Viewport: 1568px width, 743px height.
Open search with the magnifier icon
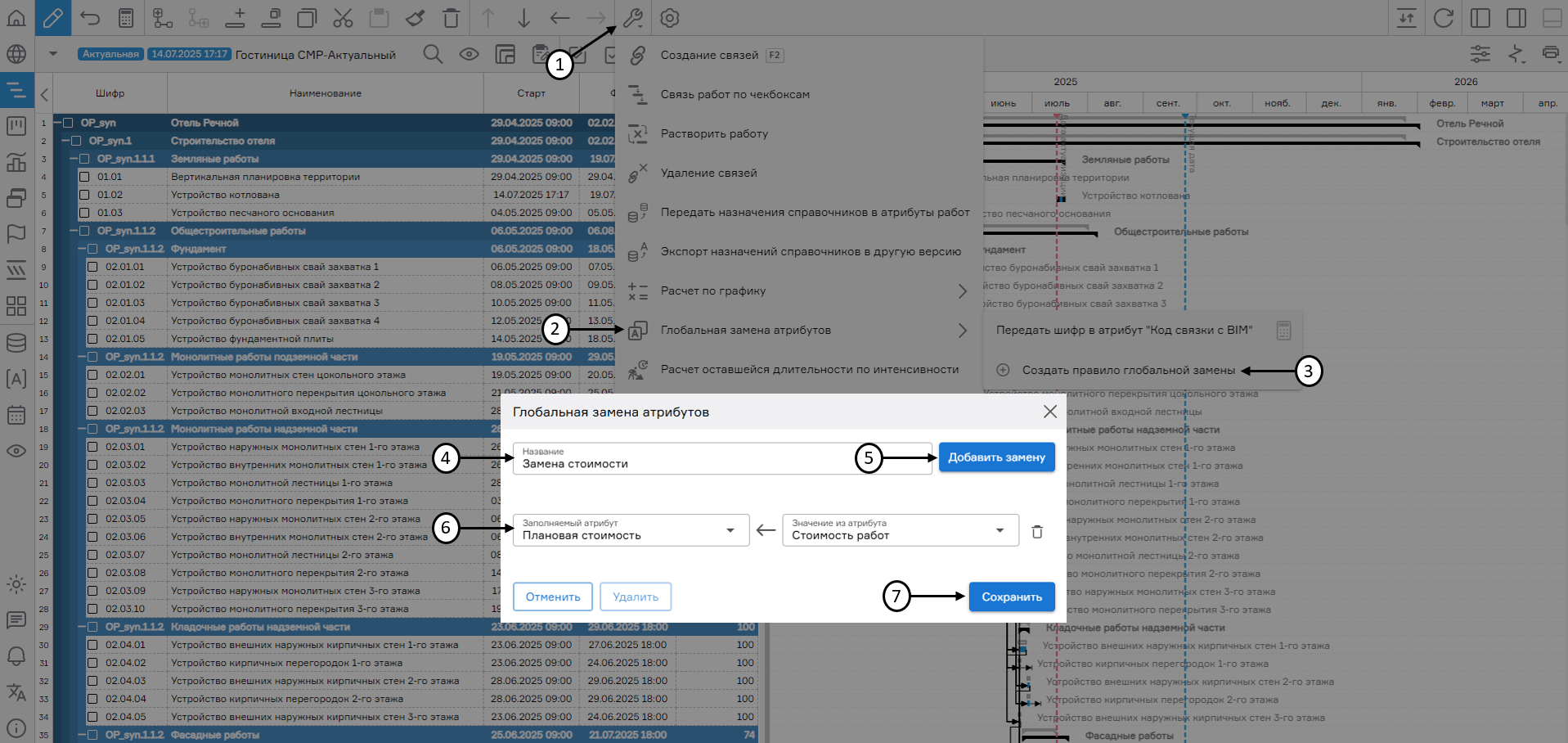(x=433, y=55)
